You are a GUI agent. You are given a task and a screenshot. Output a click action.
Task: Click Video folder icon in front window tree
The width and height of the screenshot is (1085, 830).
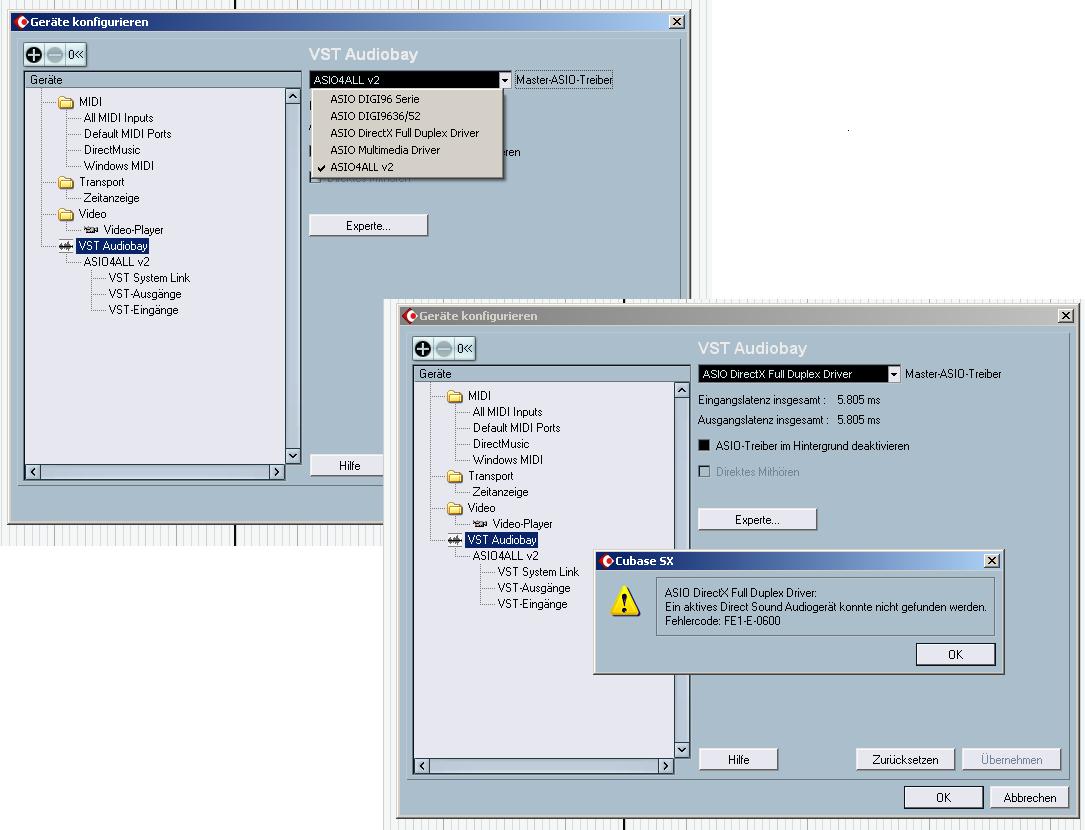455,509
